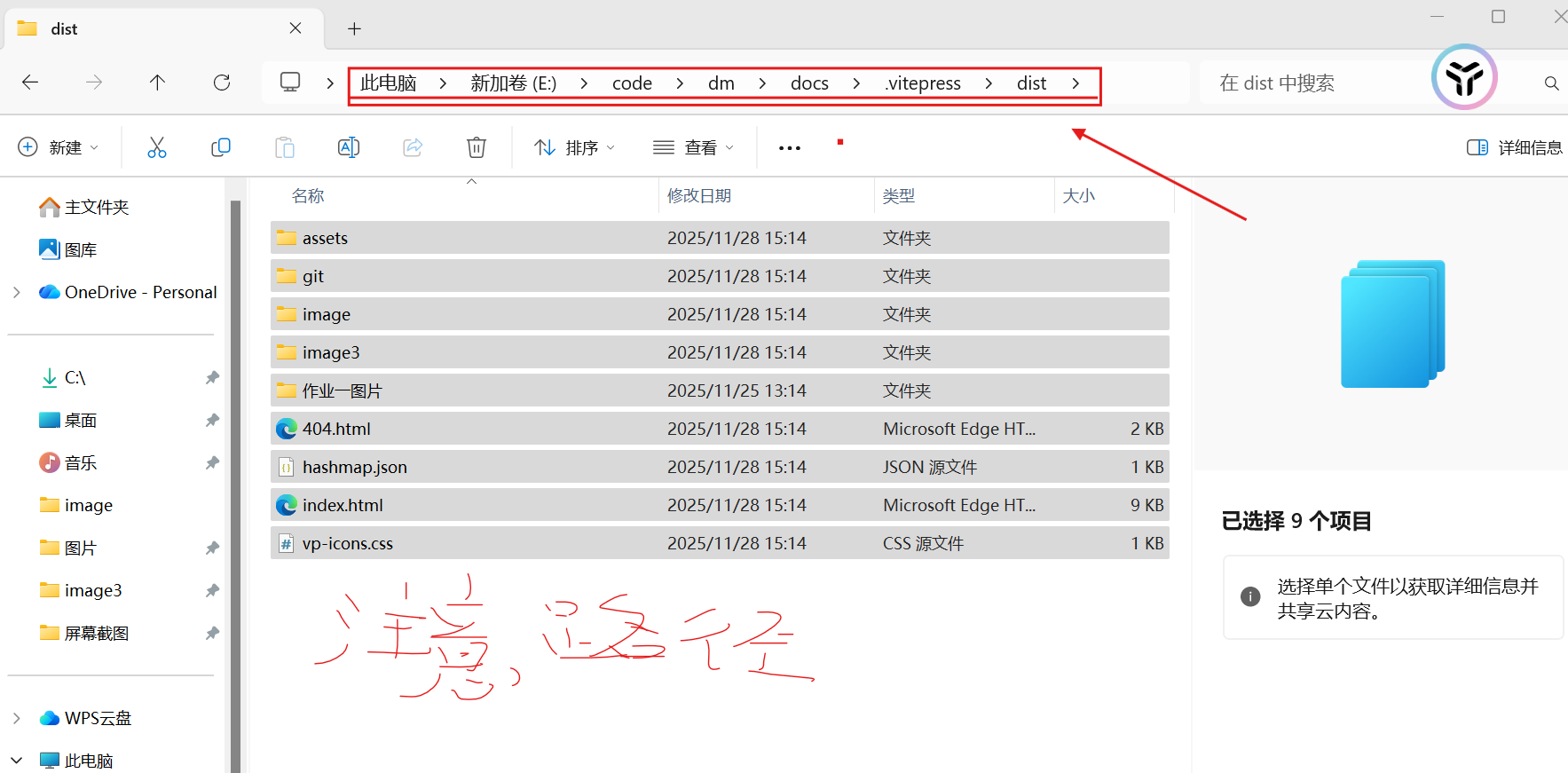Screen dimensions: 1568x773
Task: Select the index.html file
Action: click(x=720, y=505)
